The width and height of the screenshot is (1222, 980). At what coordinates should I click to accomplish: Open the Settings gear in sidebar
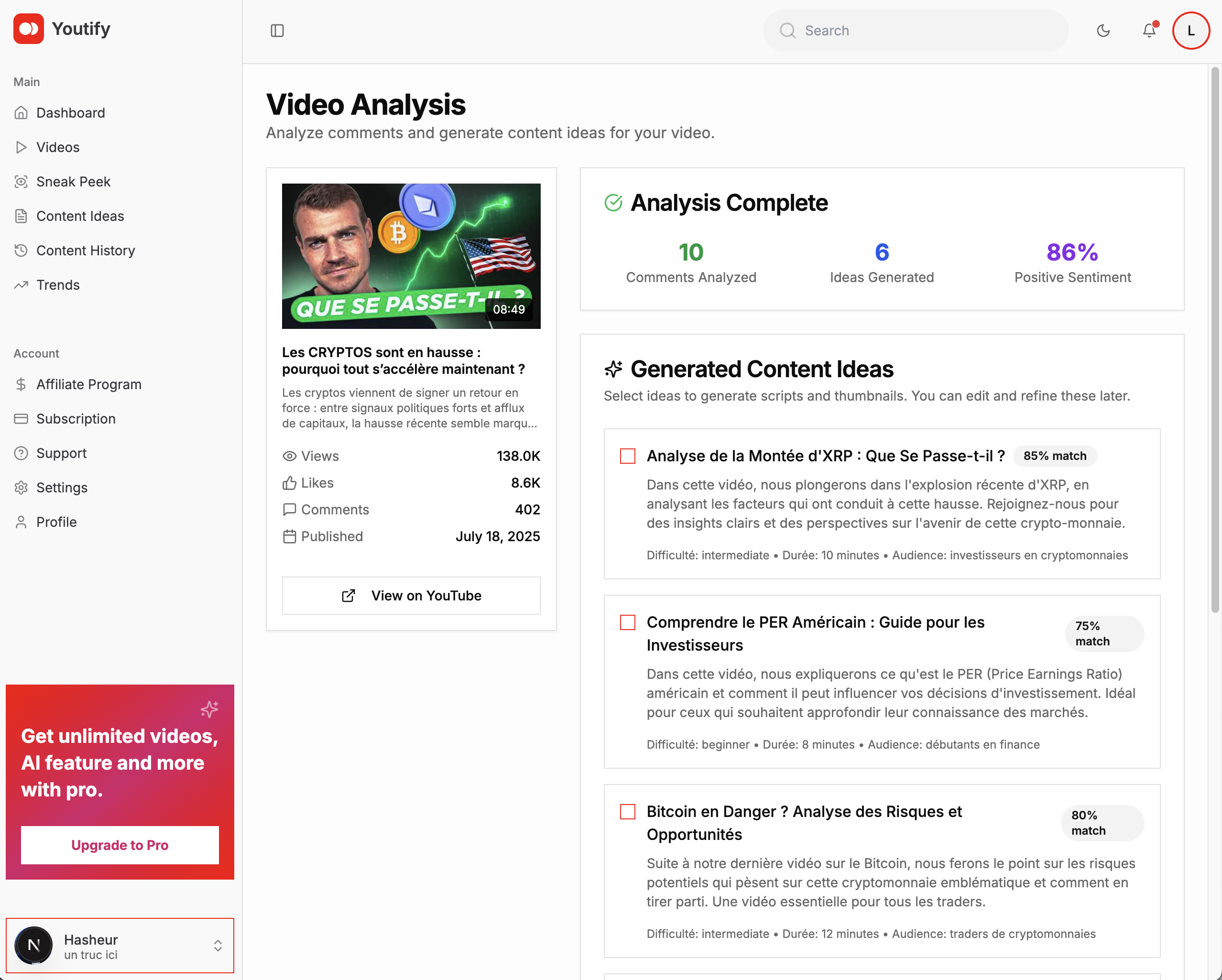pyautogui.click(x=21, y=488)
